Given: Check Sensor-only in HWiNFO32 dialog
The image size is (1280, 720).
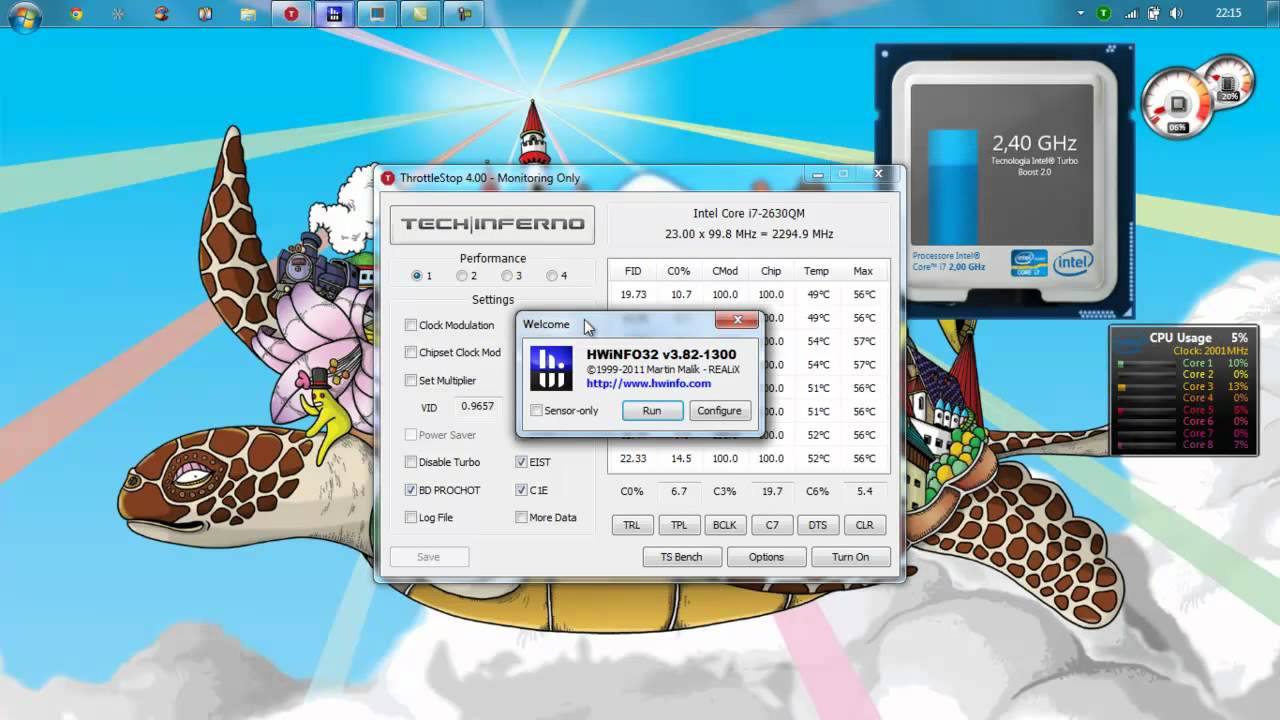Looking at the screenshot, I should click(x=537, y=411).
